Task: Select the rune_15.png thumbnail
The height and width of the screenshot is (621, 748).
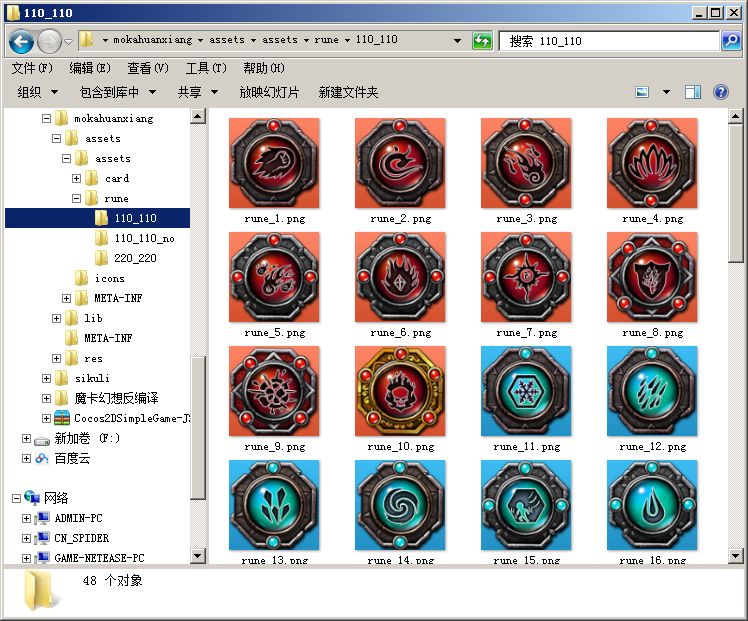Action: (526, 505)
